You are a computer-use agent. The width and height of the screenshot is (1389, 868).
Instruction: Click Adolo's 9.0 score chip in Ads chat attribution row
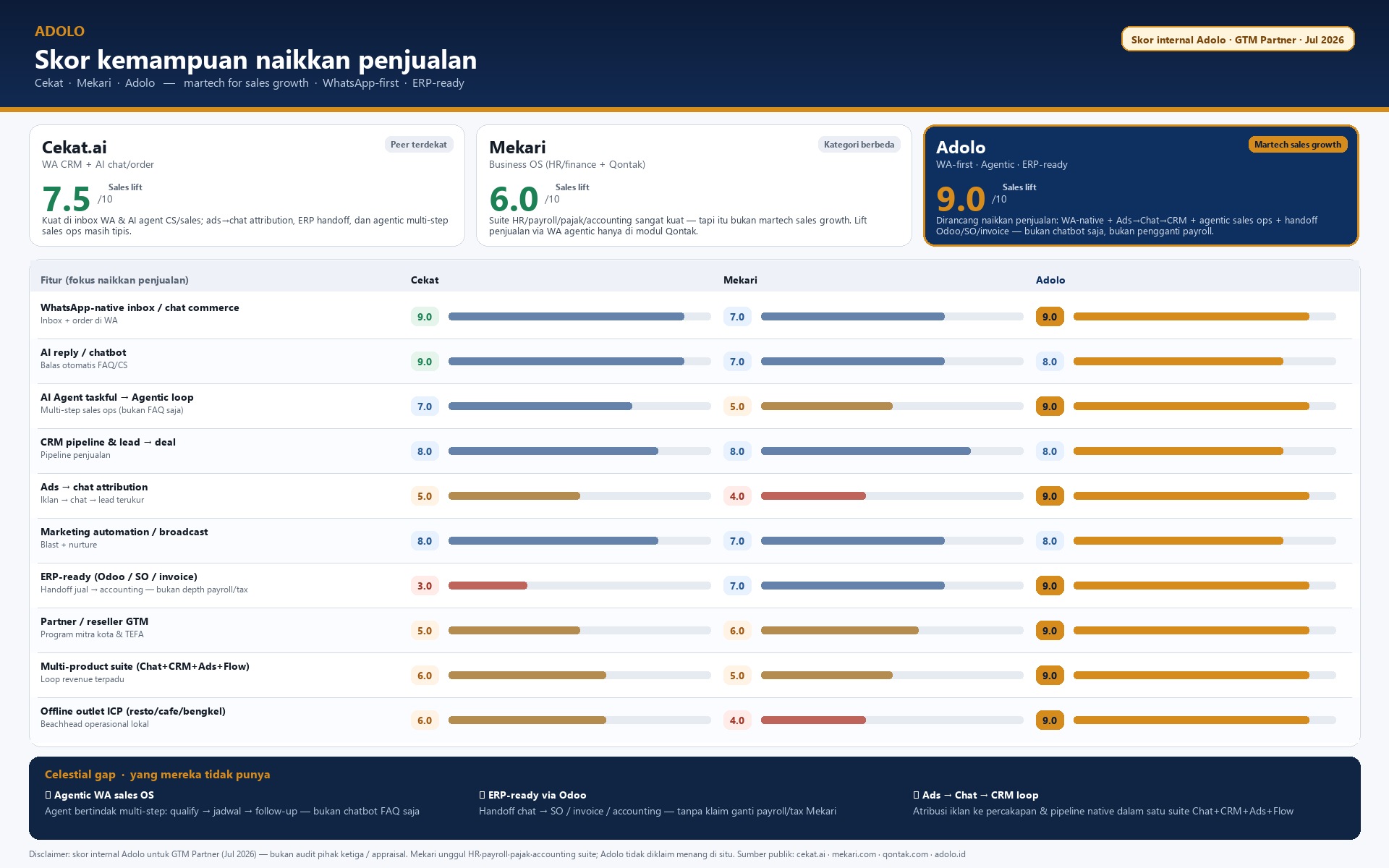(1050, 496)
